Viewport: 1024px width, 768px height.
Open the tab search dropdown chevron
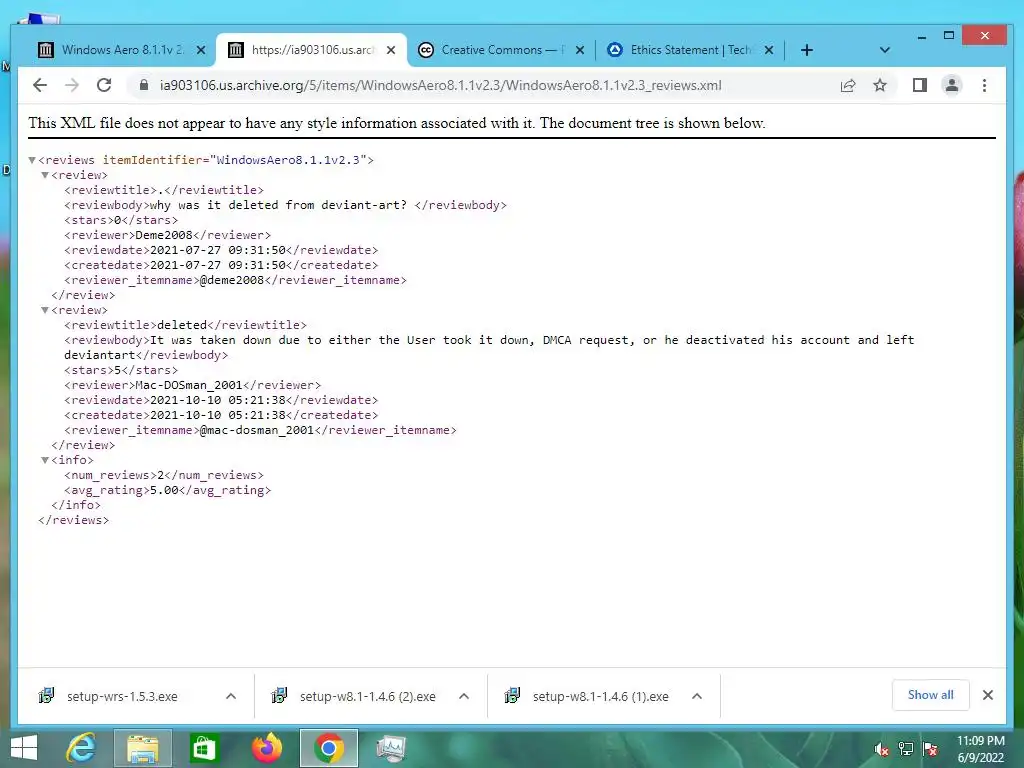coord(884,50)
